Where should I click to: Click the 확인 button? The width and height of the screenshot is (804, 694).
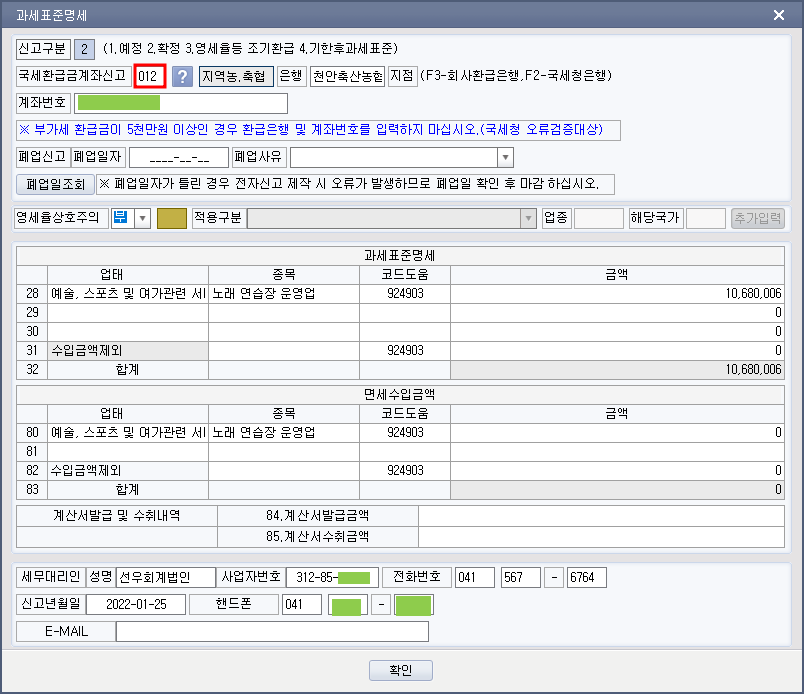[x=401, y=670]
